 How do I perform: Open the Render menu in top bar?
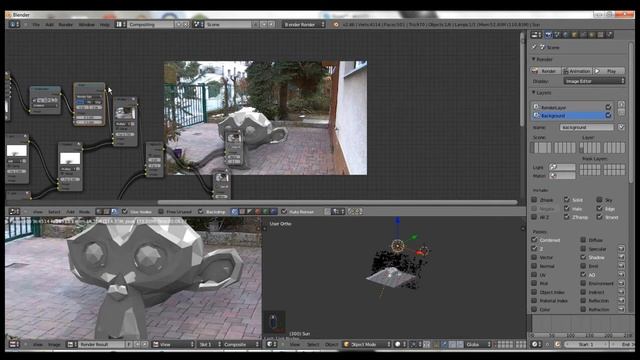(x=65, y=24)
